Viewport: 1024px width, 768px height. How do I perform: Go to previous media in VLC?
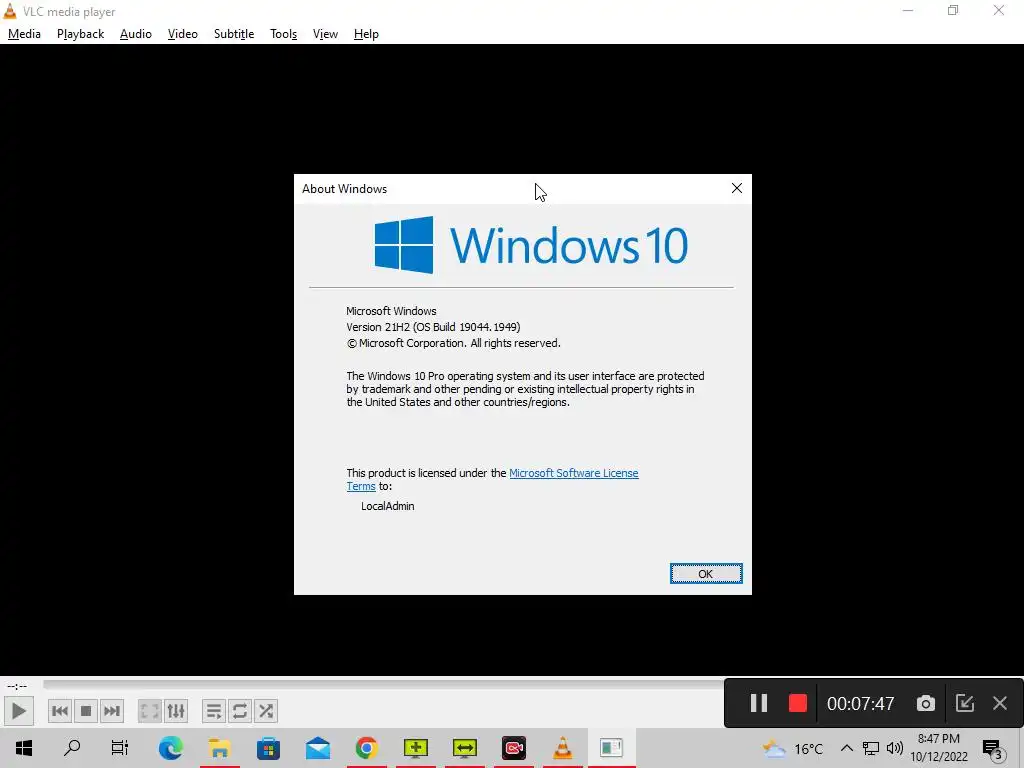coord(59,711)
